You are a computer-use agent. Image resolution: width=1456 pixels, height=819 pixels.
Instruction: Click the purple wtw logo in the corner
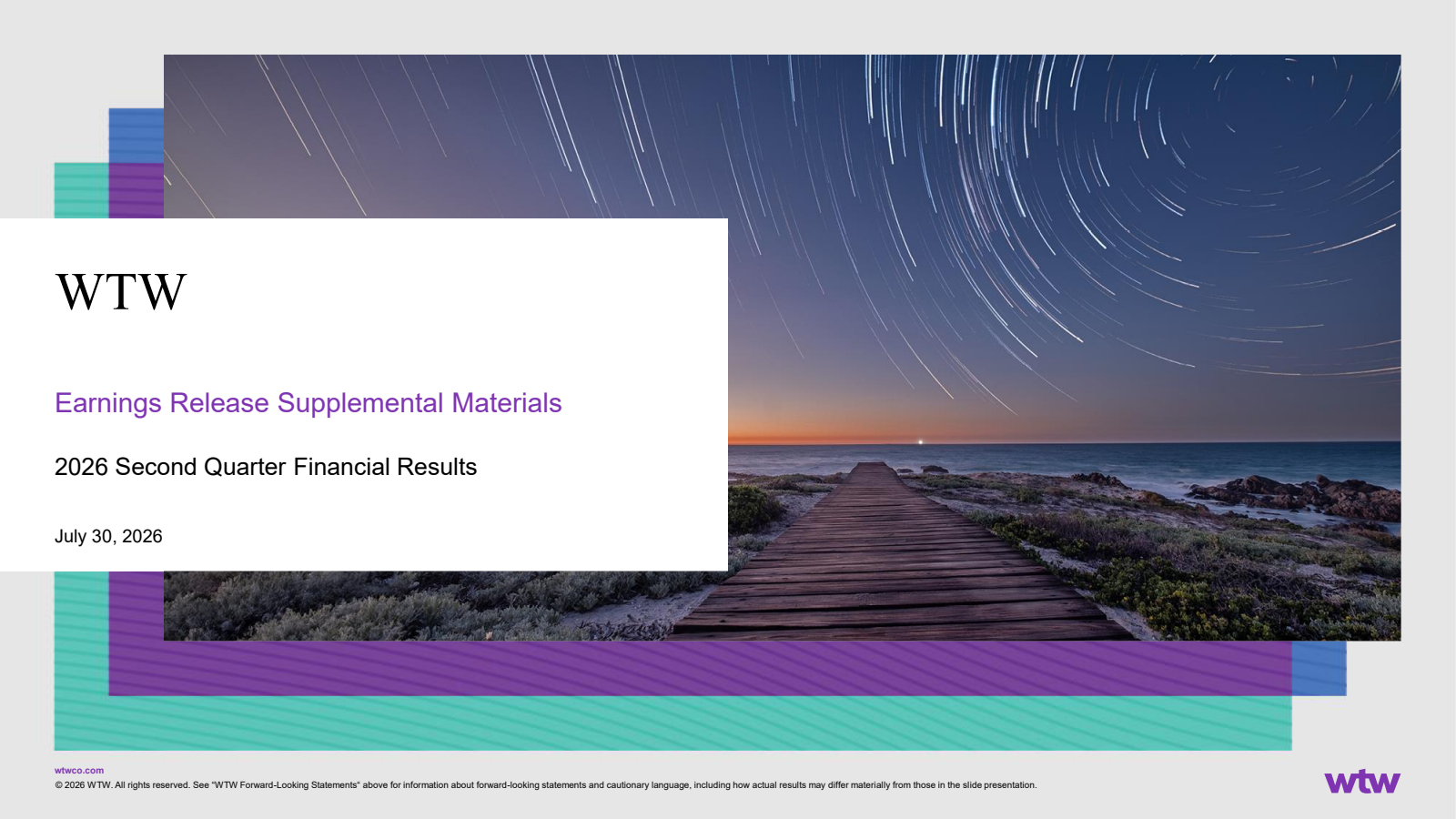coord(1362,782)
